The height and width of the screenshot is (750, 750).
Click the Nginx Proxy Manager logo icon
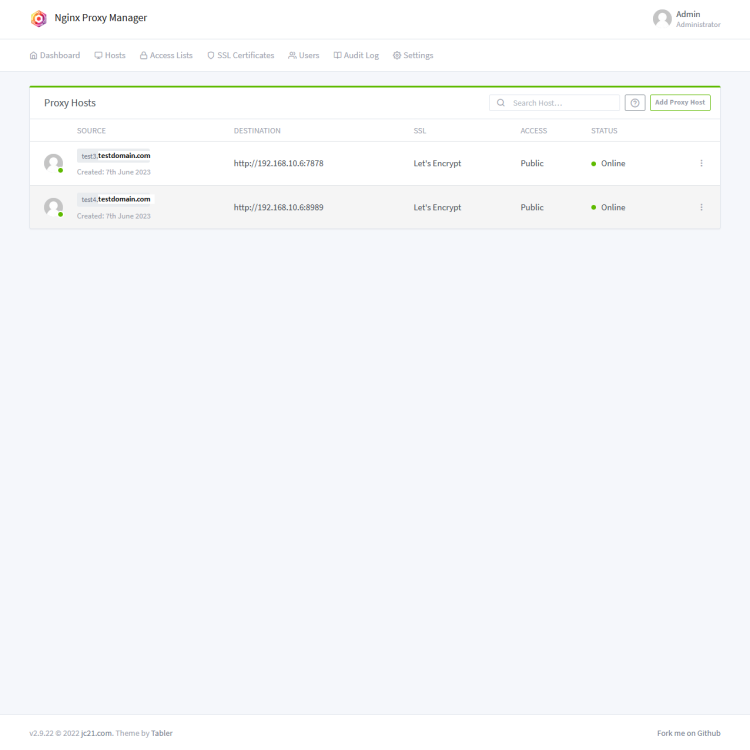39,19
